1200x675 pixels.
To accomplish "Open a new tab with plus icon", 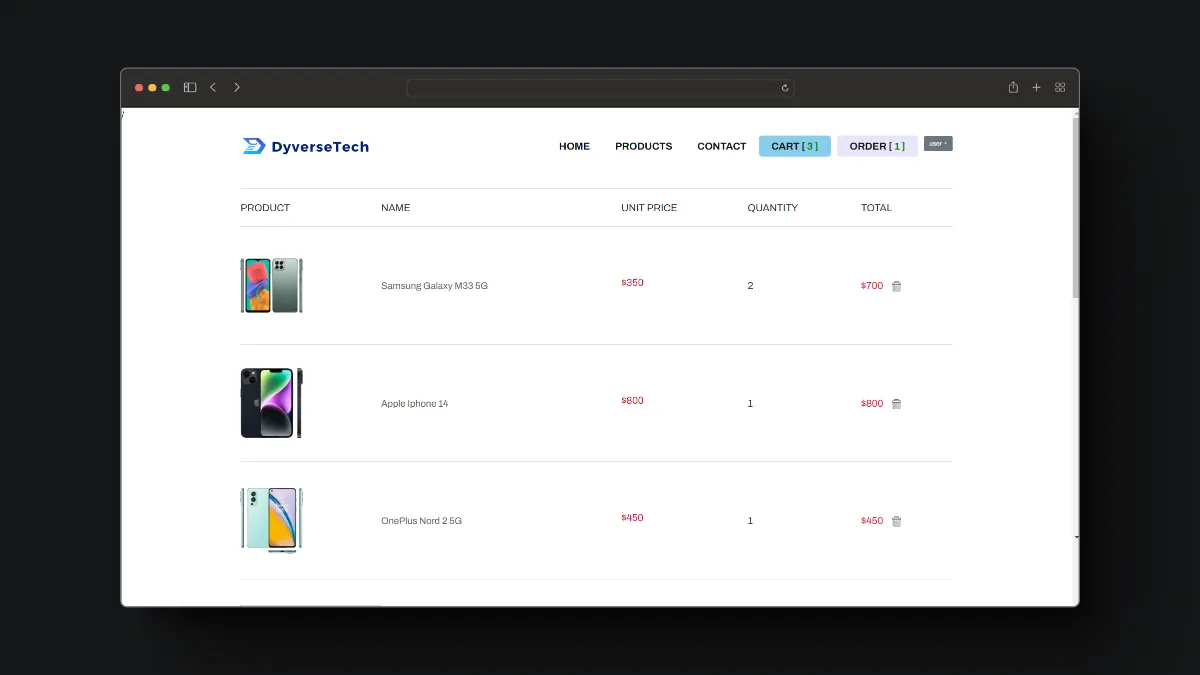I will 1037,87.
